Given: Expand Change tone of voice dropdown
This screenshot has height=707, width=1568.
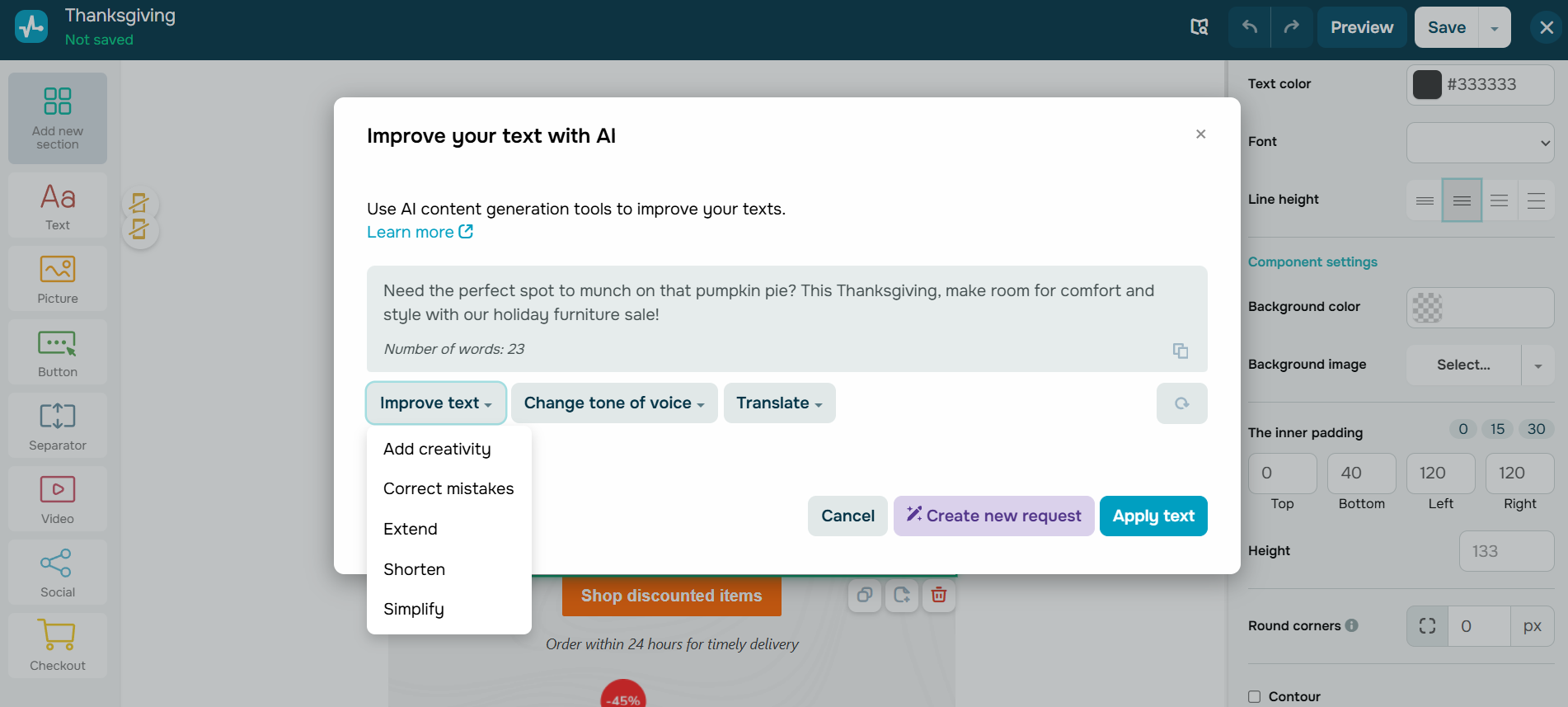Looking at the screenshot, I should (614, 403).
